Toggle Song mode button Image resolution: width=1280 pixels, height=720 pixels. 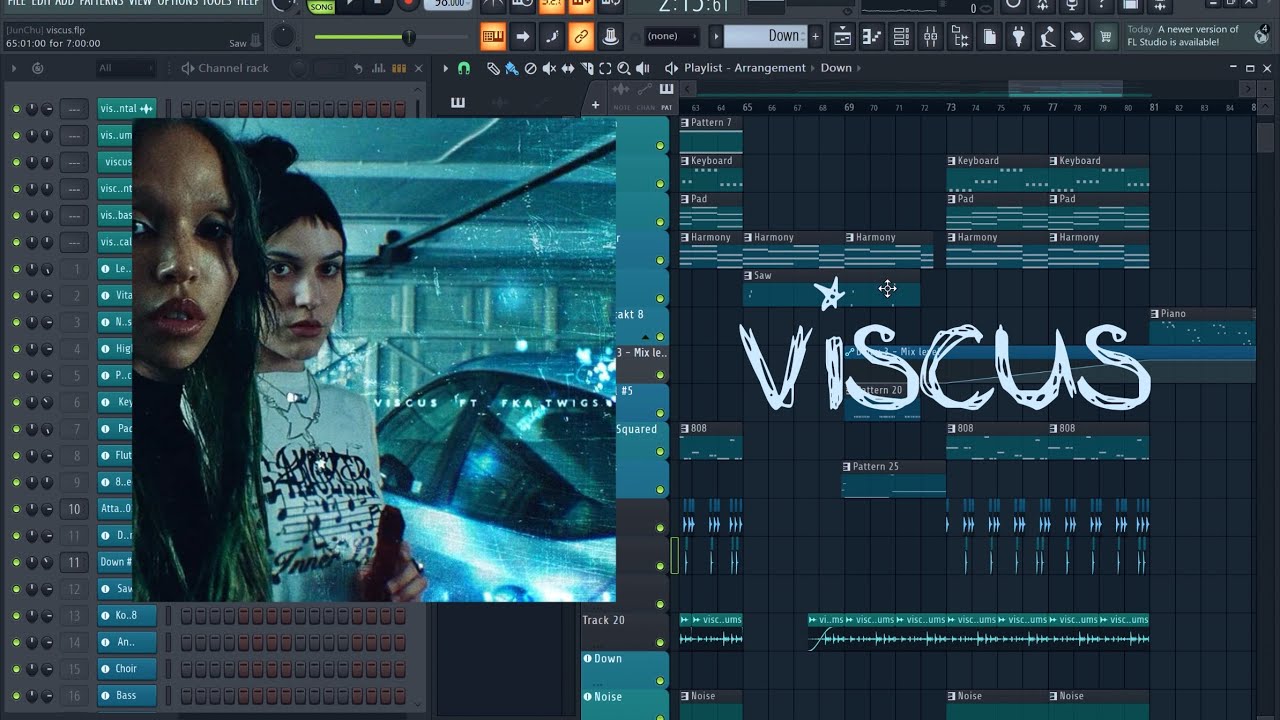pyautogui.click(x=321, y=6)
